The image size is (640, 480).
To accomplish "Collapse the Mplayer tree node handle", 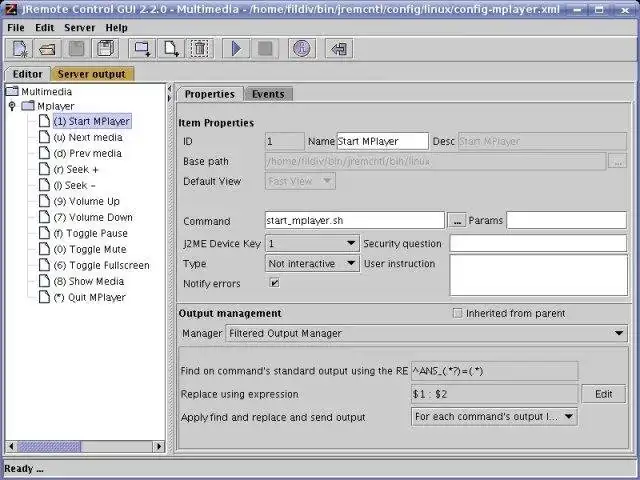I will (x=12, y=106).
